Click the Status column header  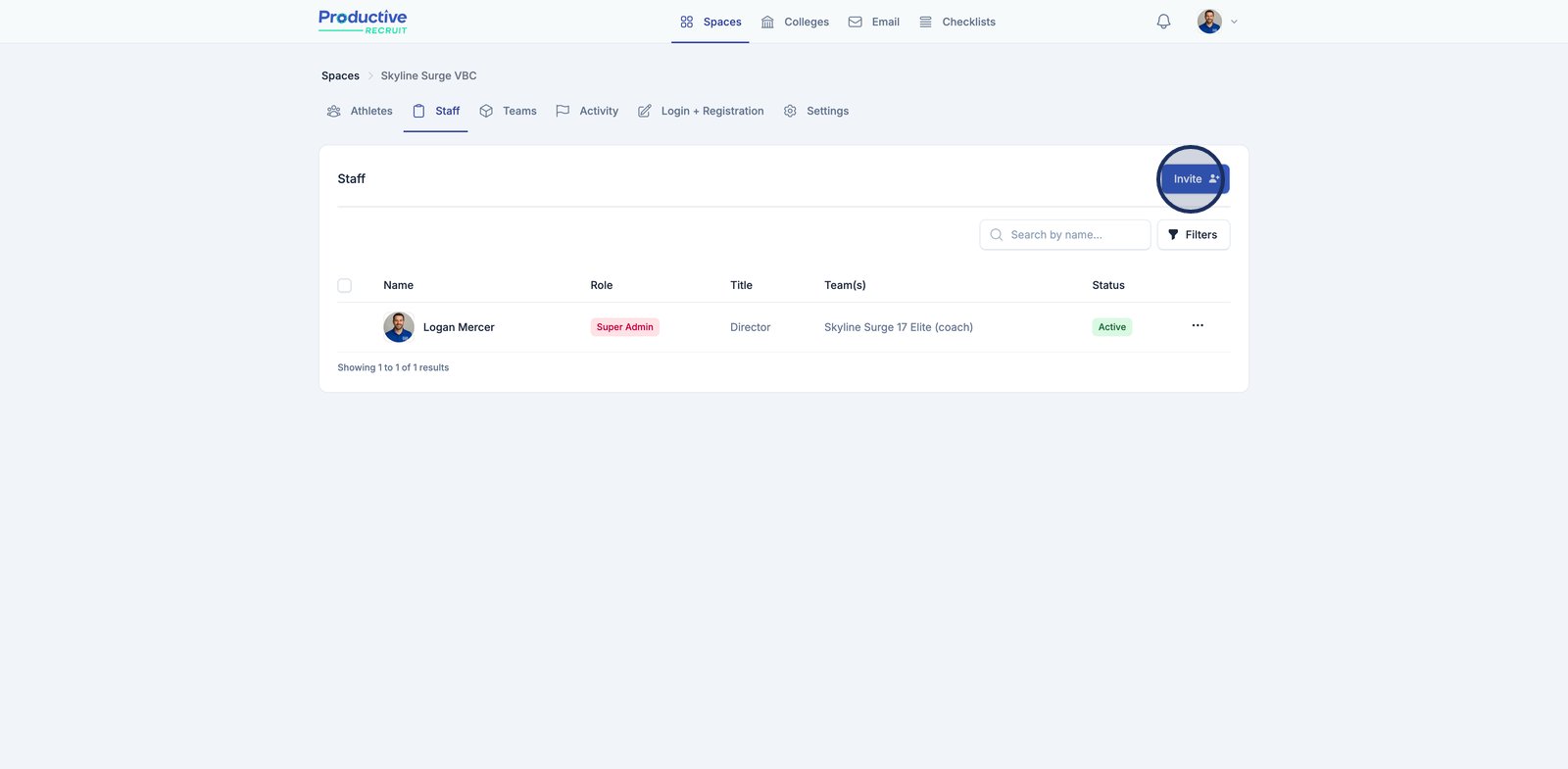[x=1108, y=285]
